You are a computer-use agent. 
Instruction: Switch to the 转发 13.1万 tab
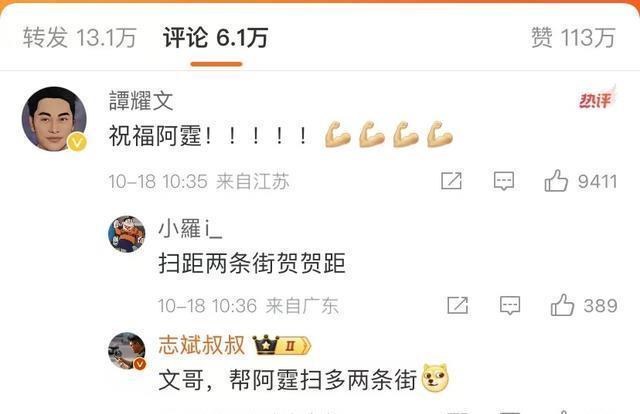coord(79,38)
